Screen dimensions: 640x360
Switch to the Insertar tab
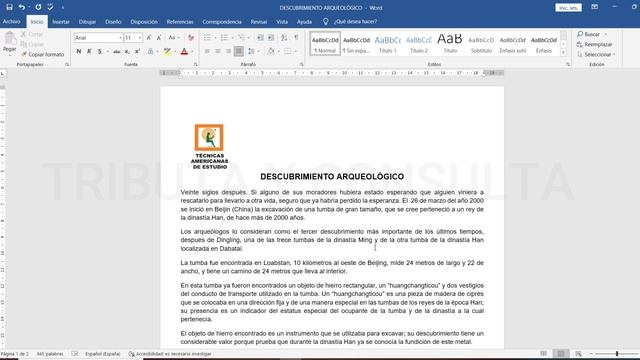tap(61, 22)
